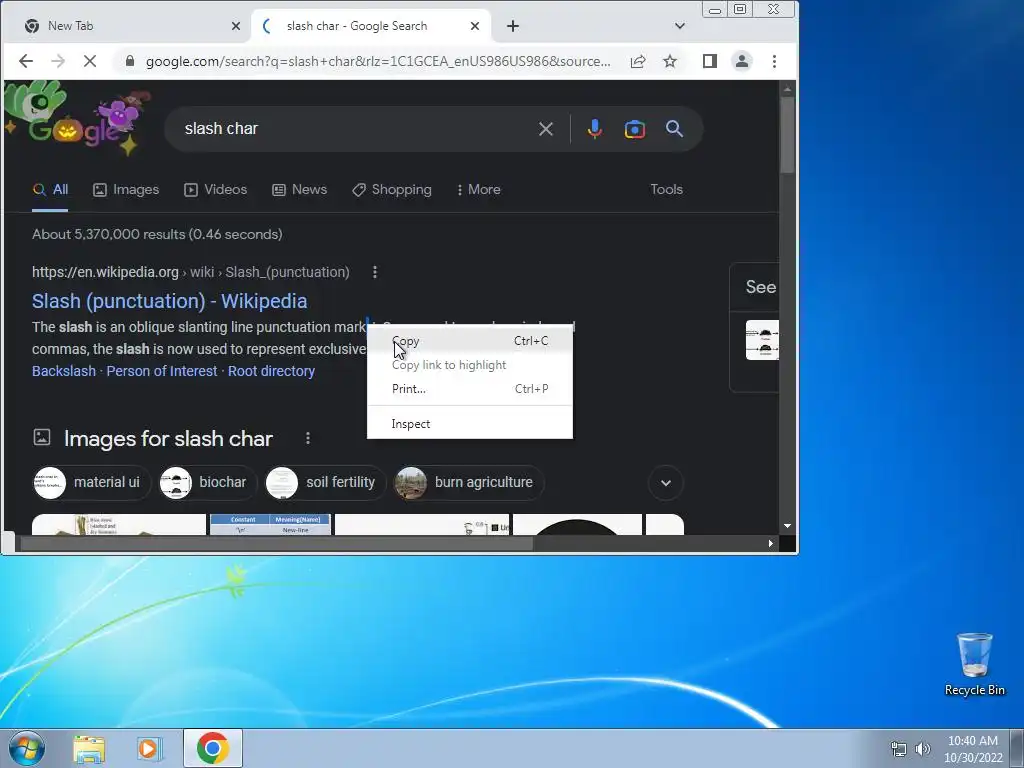Screen dimensions: 1024x768
Task: Click the Images for slash char heading
Action: 168,439
